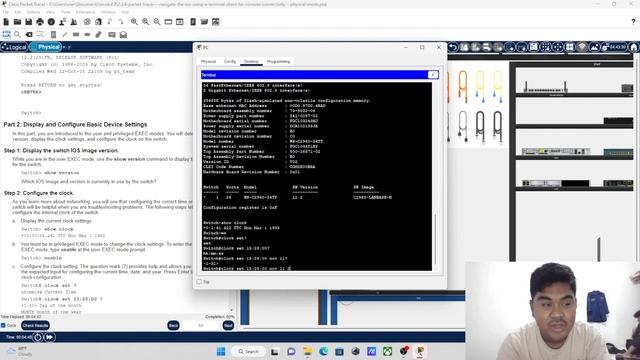
Task: Select the Delete tool icon
Action: point(29,35)
